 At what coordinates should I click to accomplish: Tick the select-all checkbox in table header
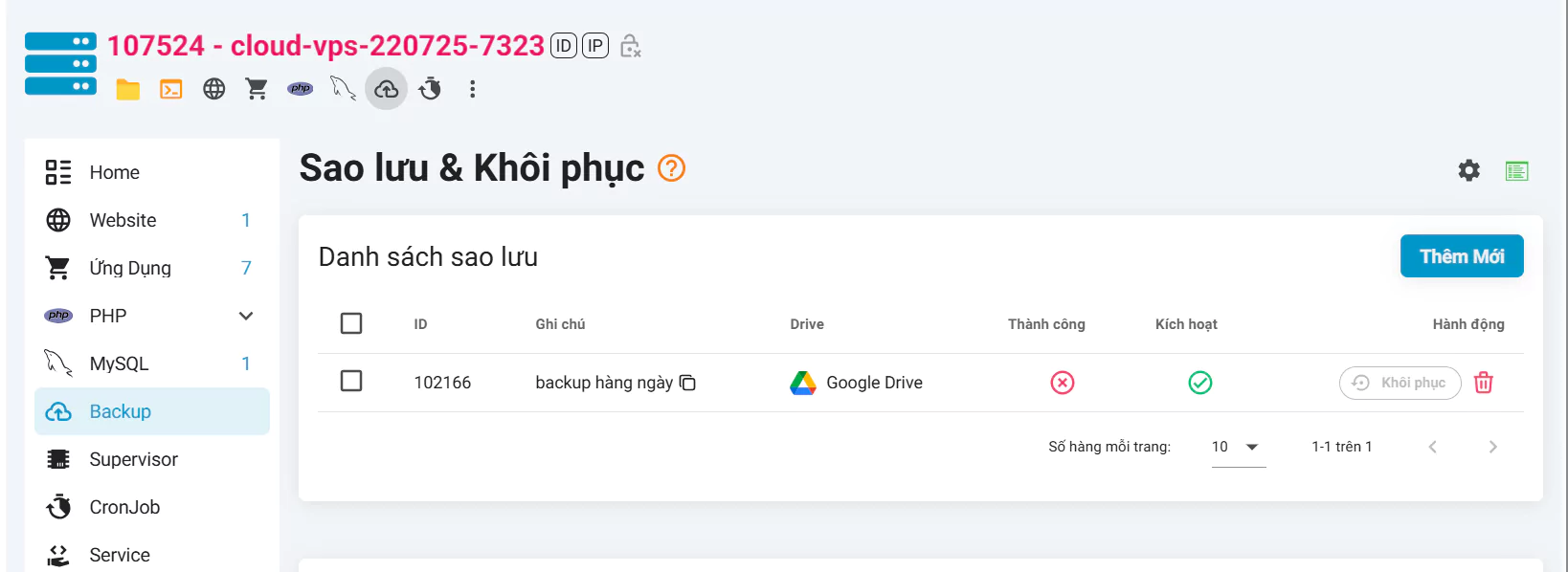click(351, 323)
